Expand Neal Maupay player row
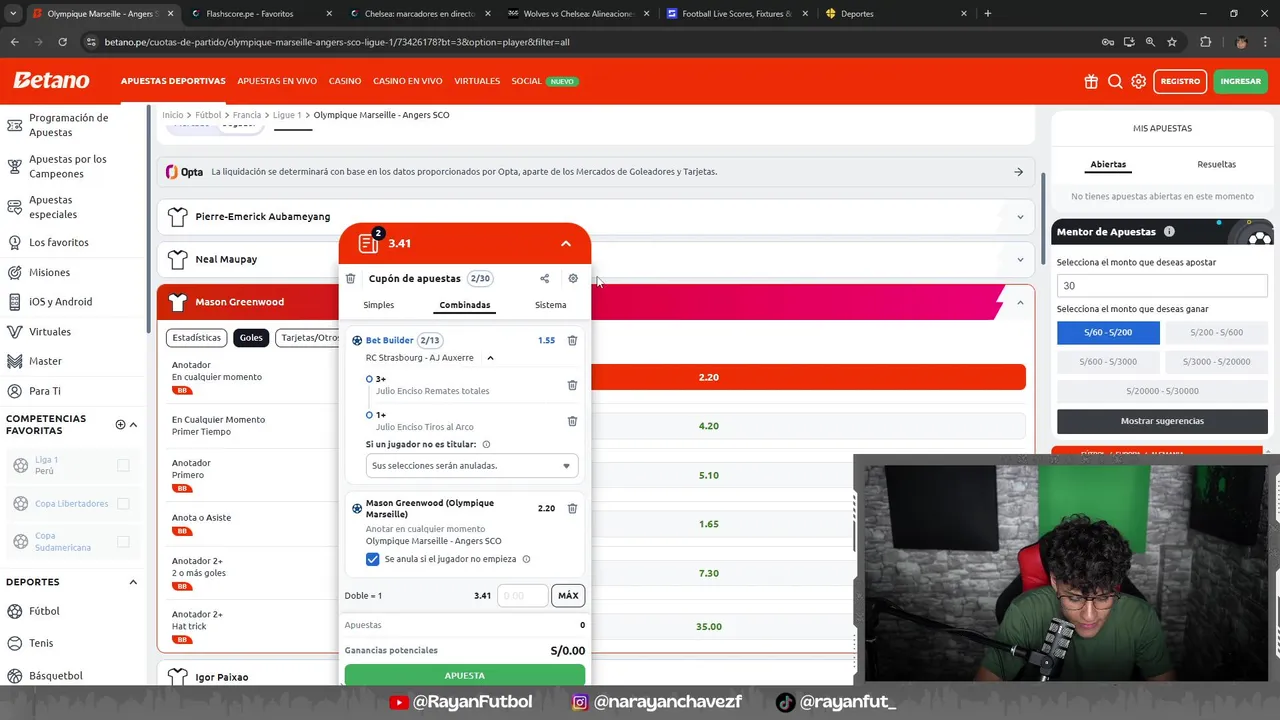Image resolution: width=1280 pixels, height=720 pixels. 1020,260
